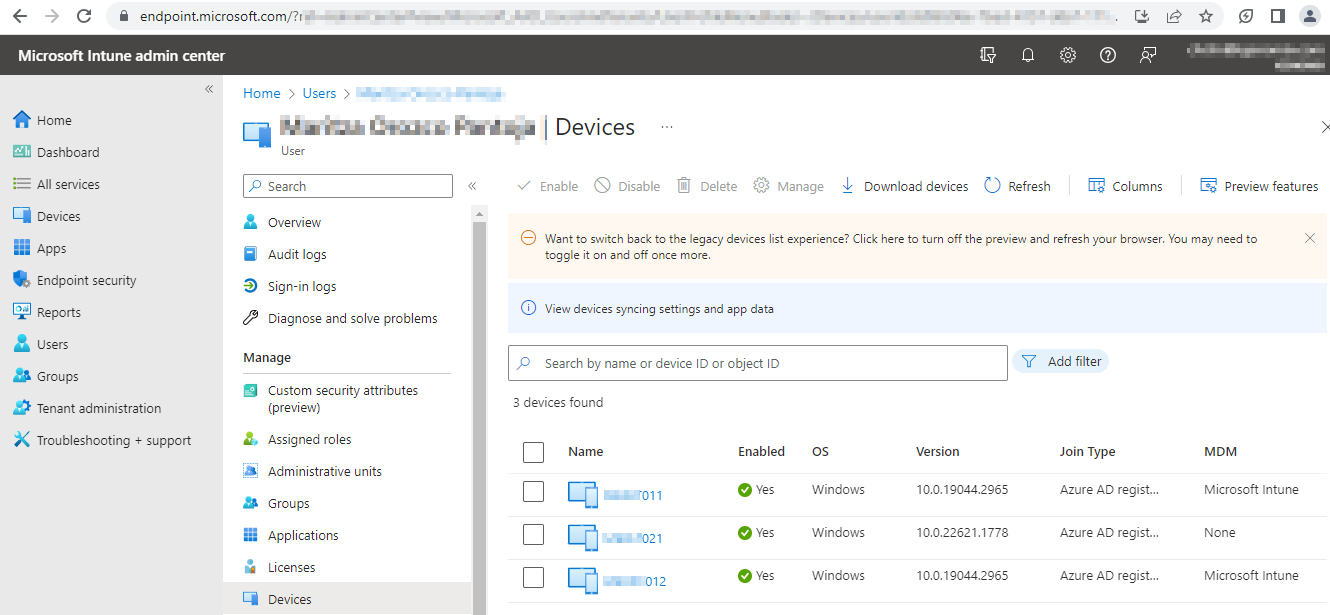Click the Manage toolbar command

[x=788, y=186]
